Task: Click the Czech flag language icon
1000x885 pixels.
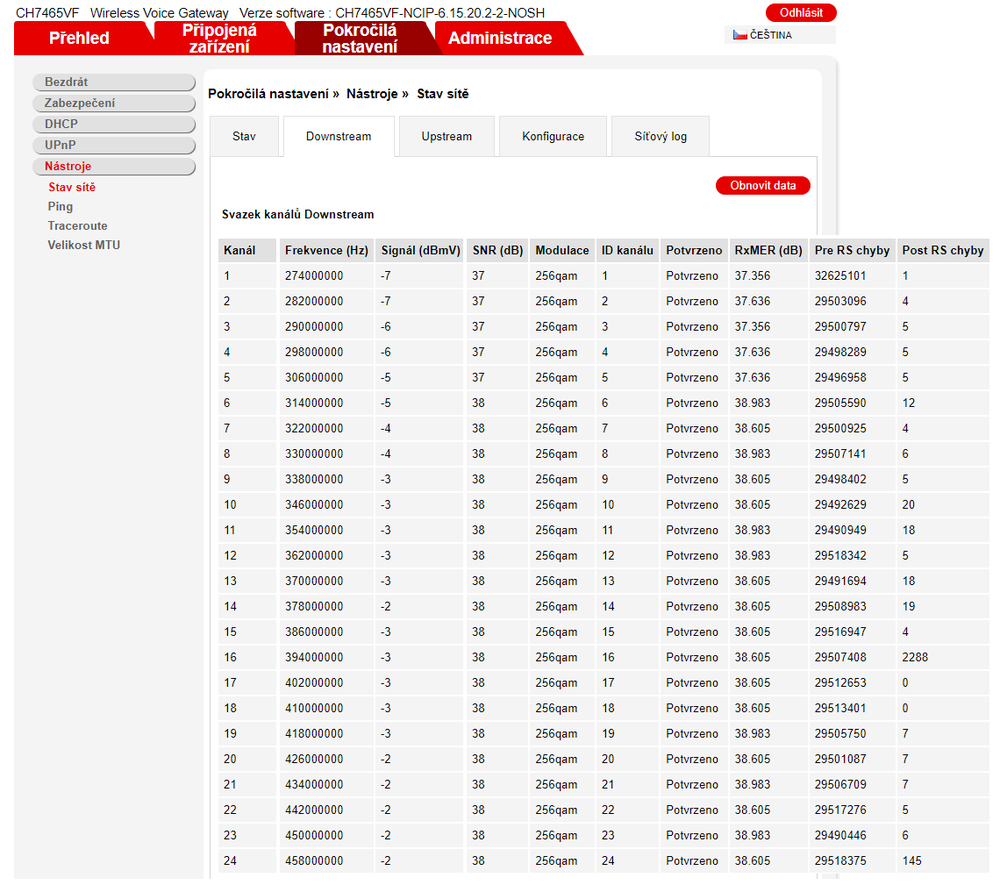Action: click(x=739, y=35)
